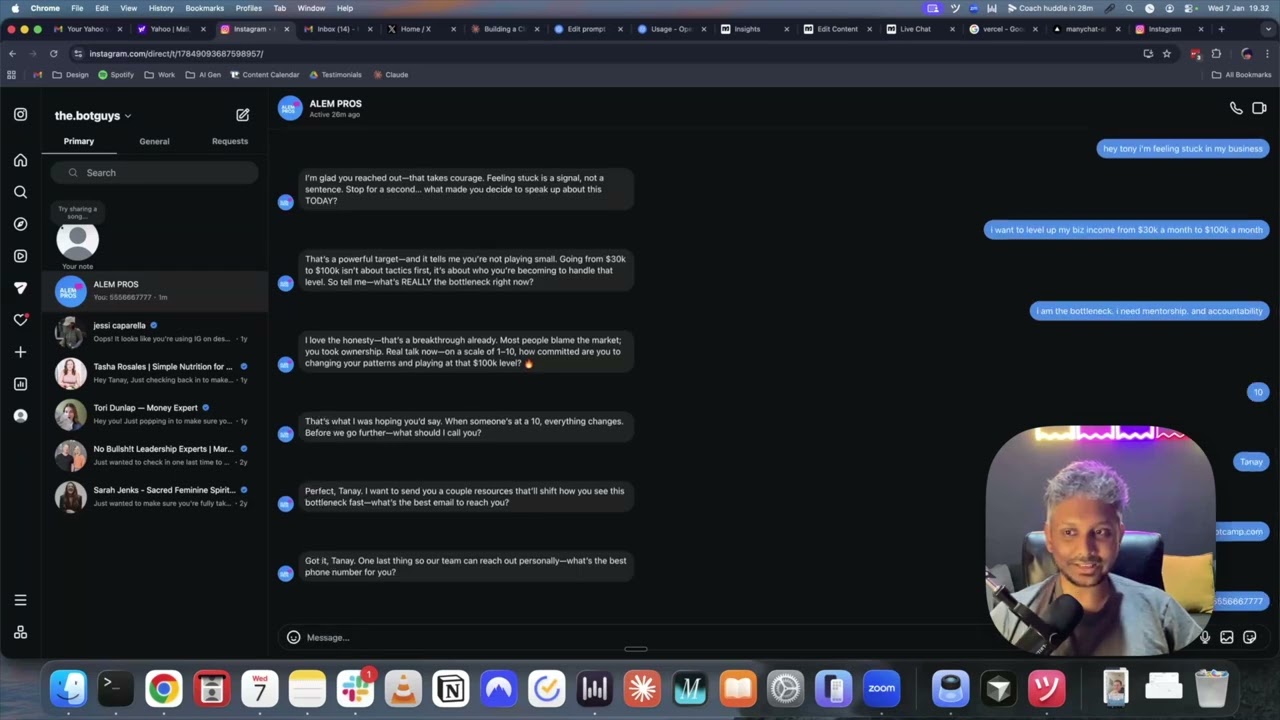Viewport: 1280px width, 720px height.
Task: Open Instagram home from sidebar house icon
Action: [x=20, y=160]
